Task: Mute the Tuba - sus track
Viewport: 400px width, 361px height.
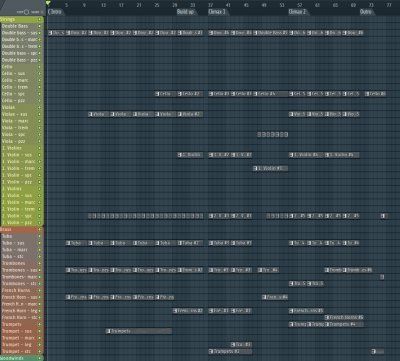Action: (39, 243)
